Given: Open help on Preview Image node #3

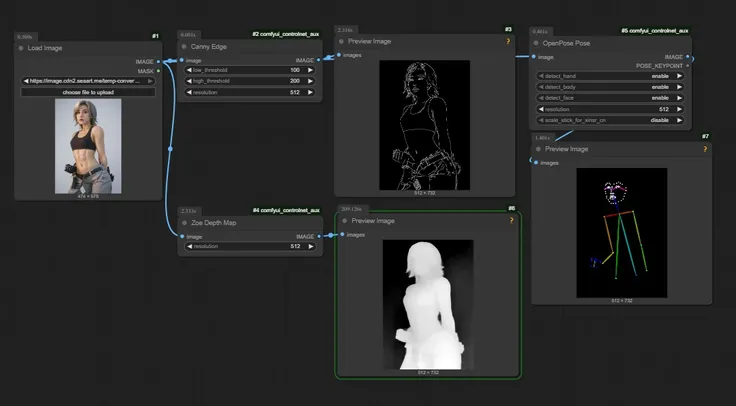Looking at the screenshot, I should point(508,41).
